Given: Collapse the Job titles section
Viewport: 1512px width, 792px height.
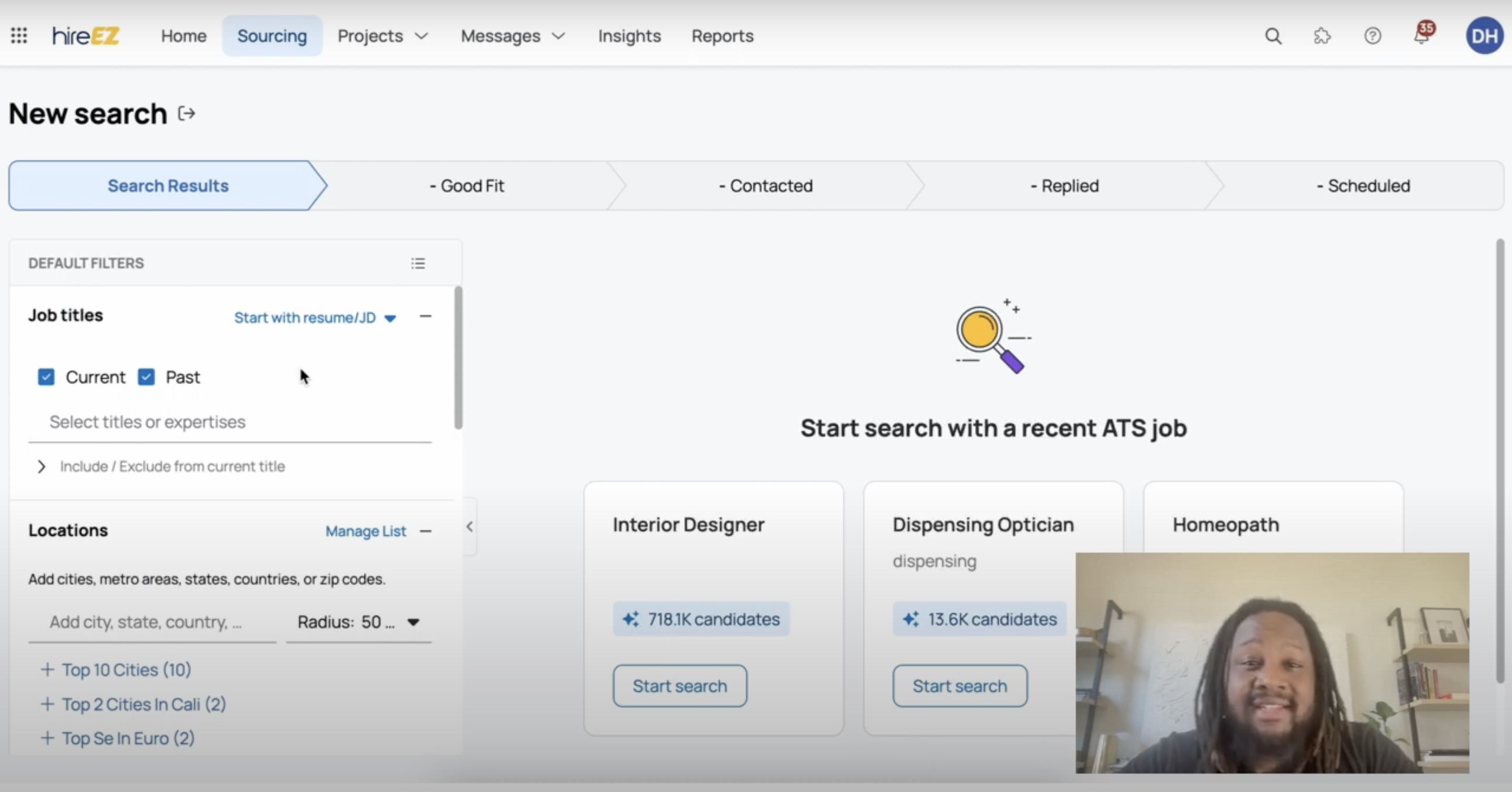Looking at the screenshot, I should point(426,317).
